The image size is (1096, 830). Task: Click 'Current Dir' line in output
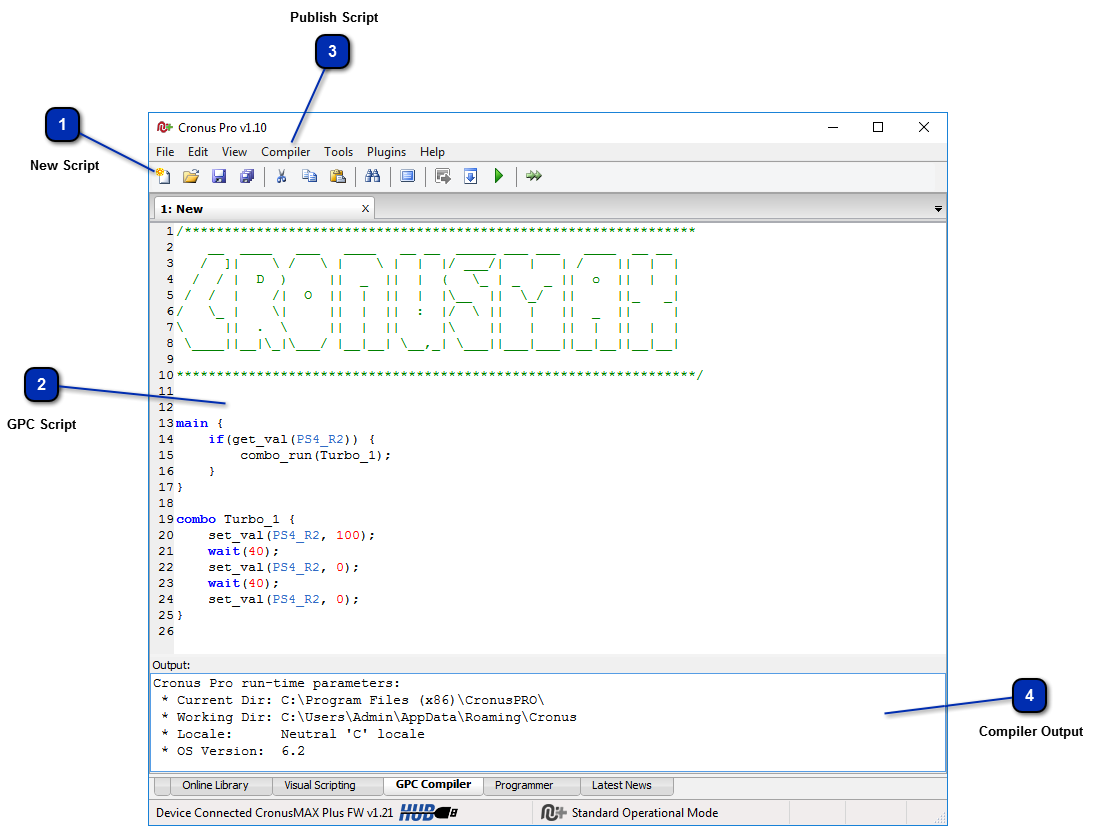353,700
